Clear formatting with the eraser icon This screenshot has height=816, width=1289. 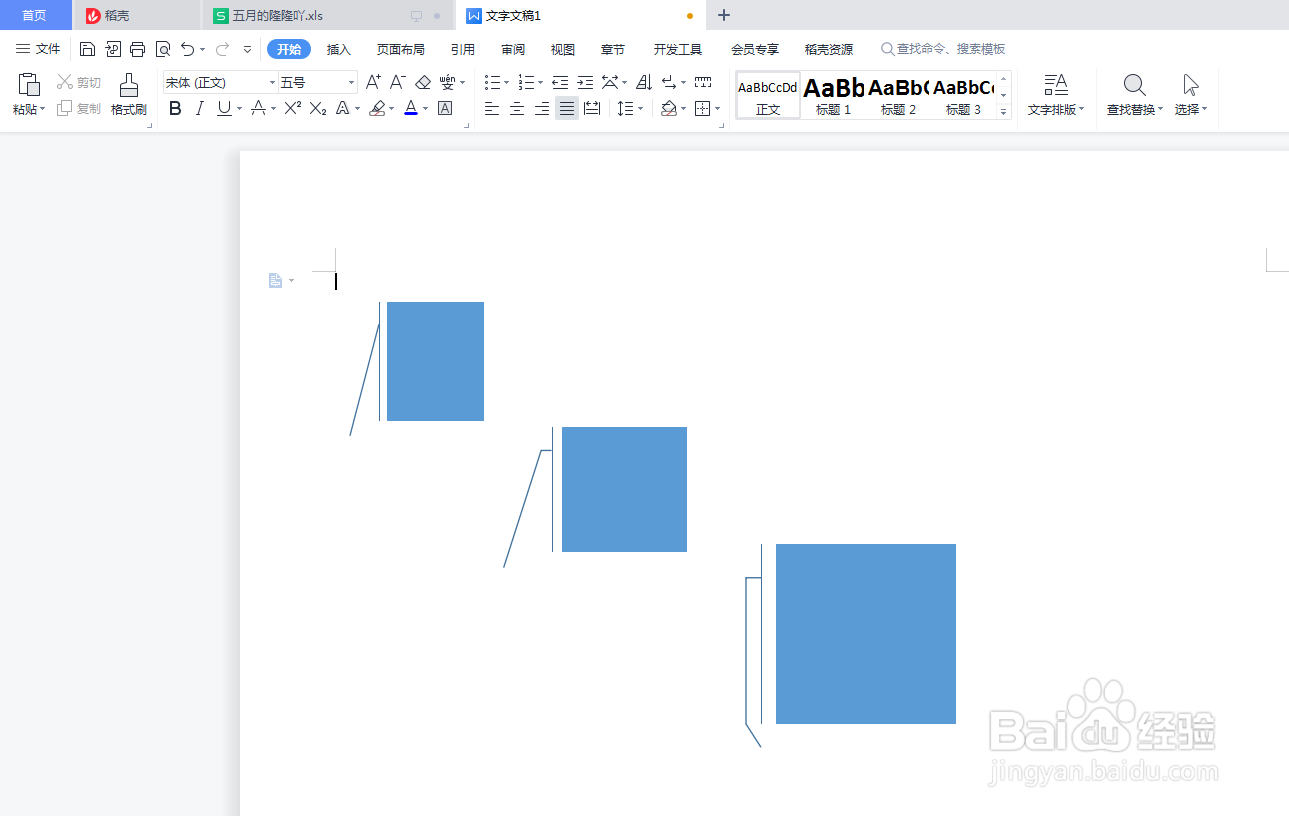423,82
